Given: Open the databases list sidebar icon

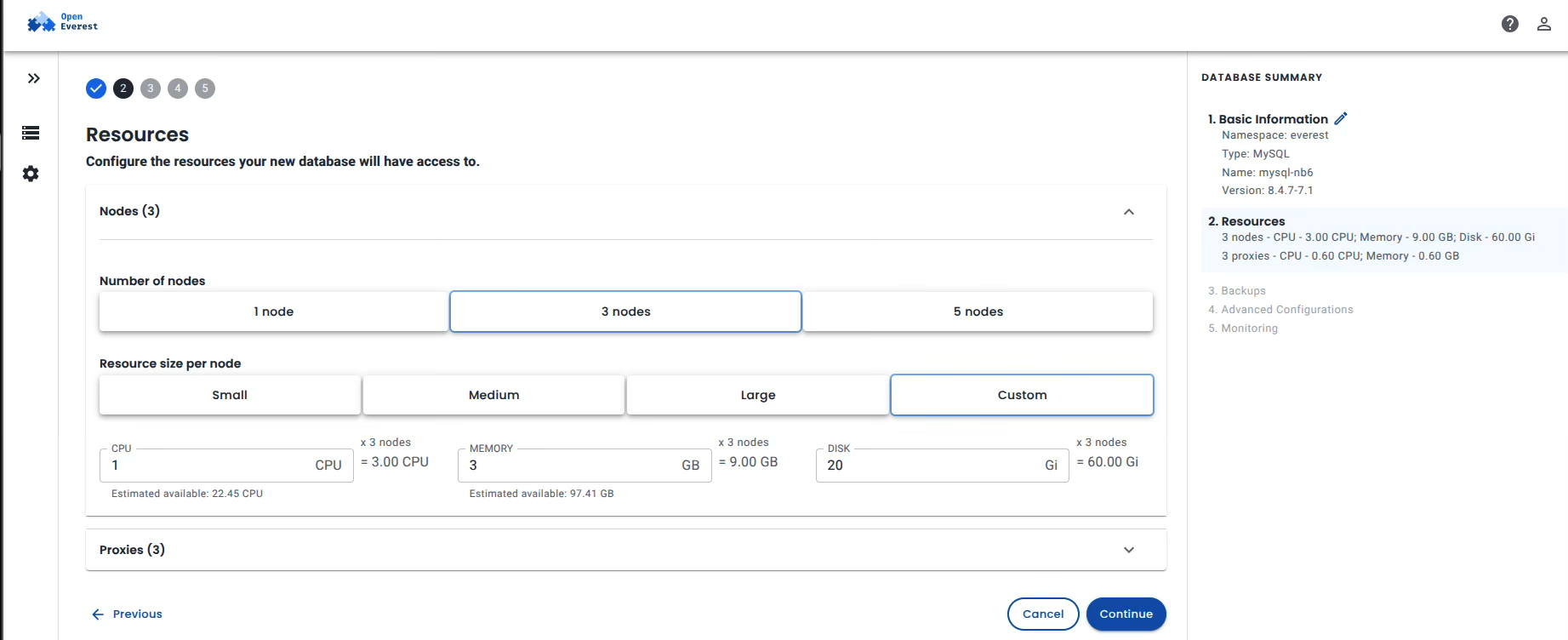Looking at the screenshot, I should [x=31, y=133].
